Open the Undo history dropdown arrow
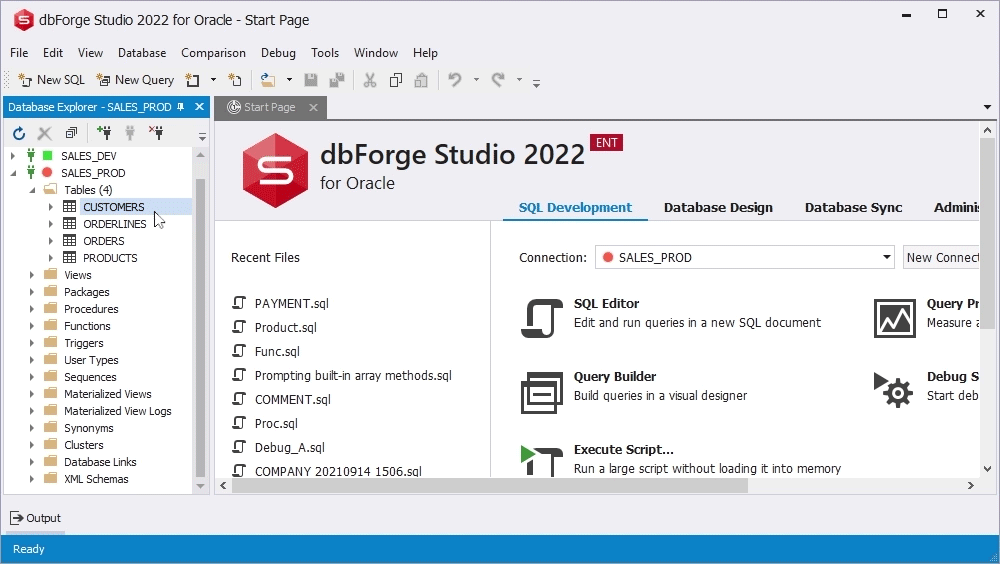This screenshot has width=1000, height=564. point(476,80)
